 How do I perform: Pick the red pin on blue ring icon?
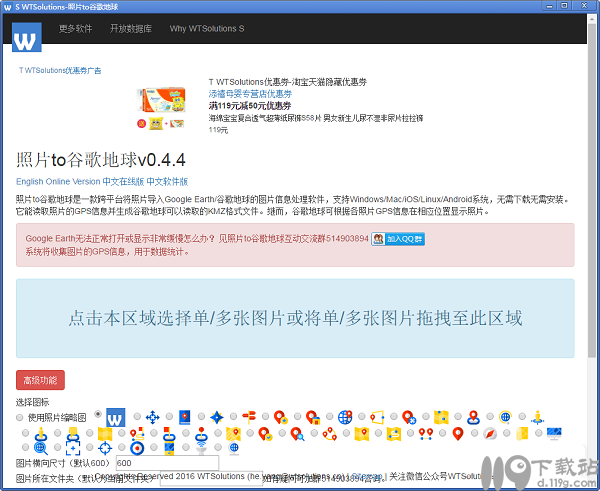[473, 417]
